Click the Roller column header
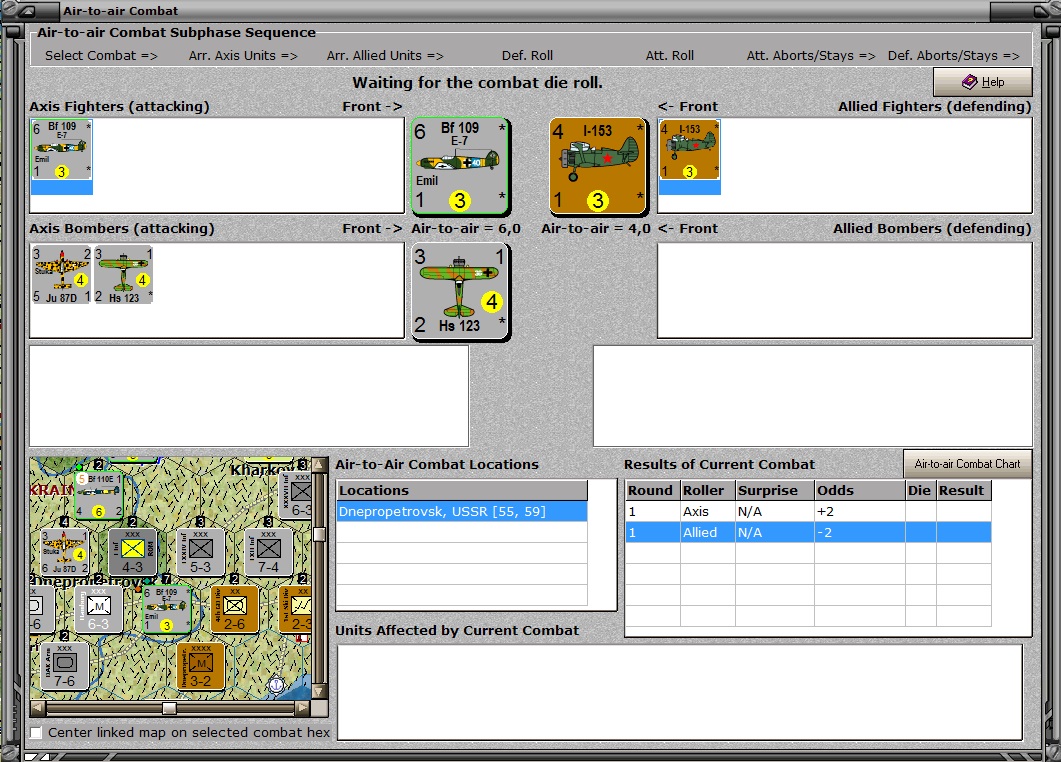The height and width of the screenshot is (762, 1061). (708, 491)
